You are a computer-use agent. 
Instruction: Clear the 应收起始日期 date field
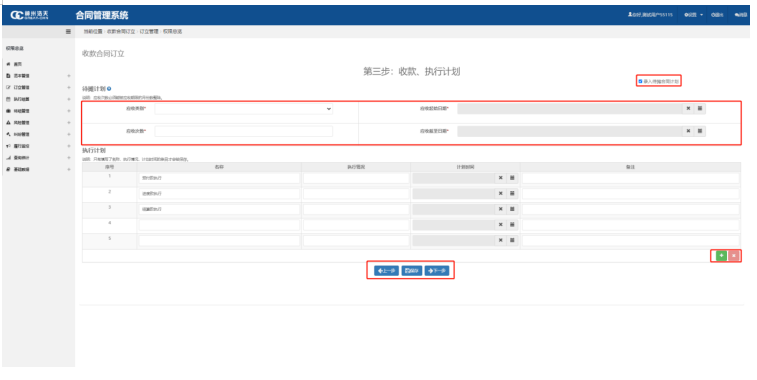(x=688, y=109)
